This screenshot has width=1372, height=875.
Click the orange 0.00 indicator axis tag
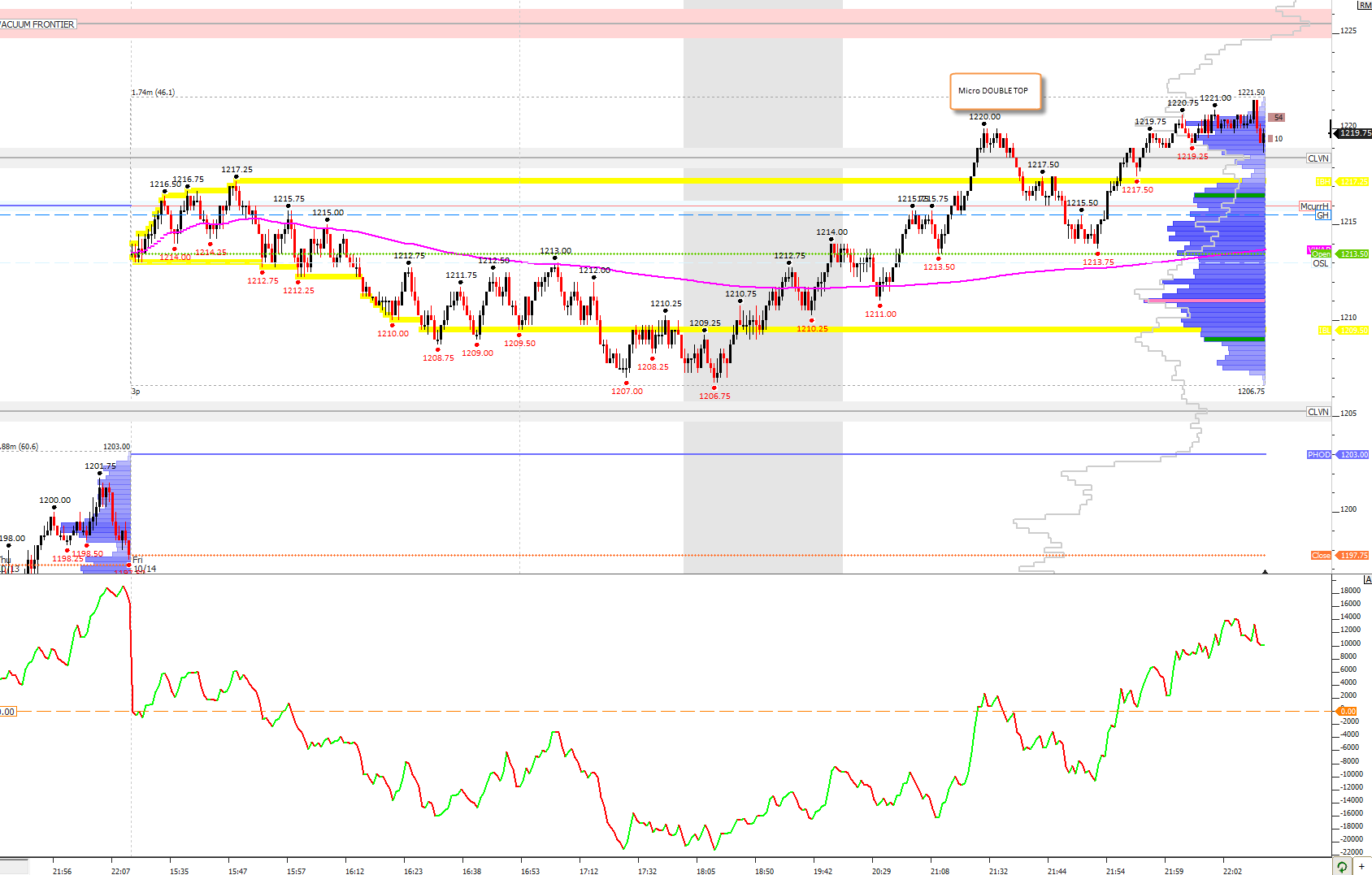point(1348,712)
